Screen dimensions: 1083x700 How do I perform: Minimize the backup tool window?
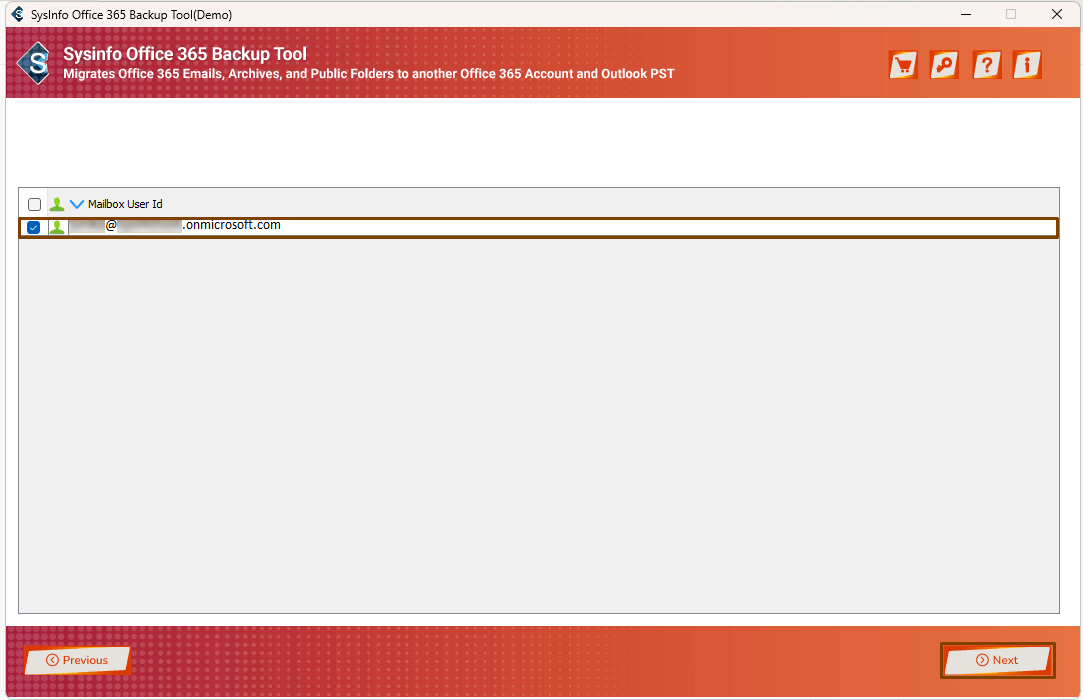click(x=966, y=15)
